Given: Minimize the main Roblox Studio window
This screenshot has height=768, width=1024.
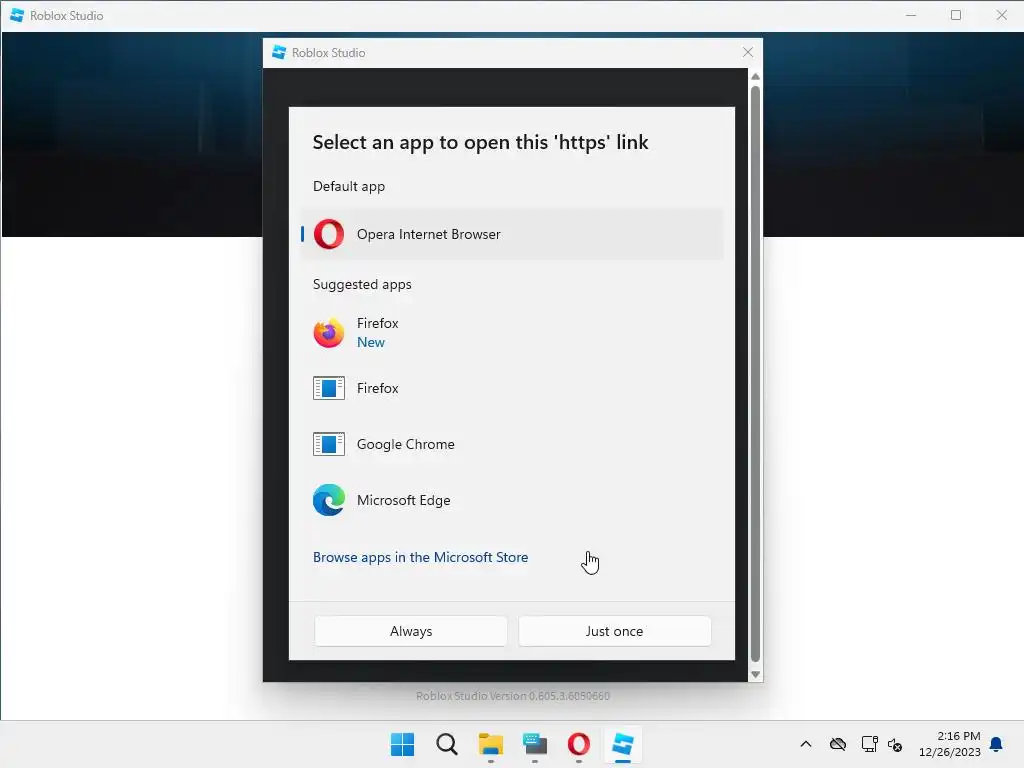Looking at the screenshot, I should 911,15.
